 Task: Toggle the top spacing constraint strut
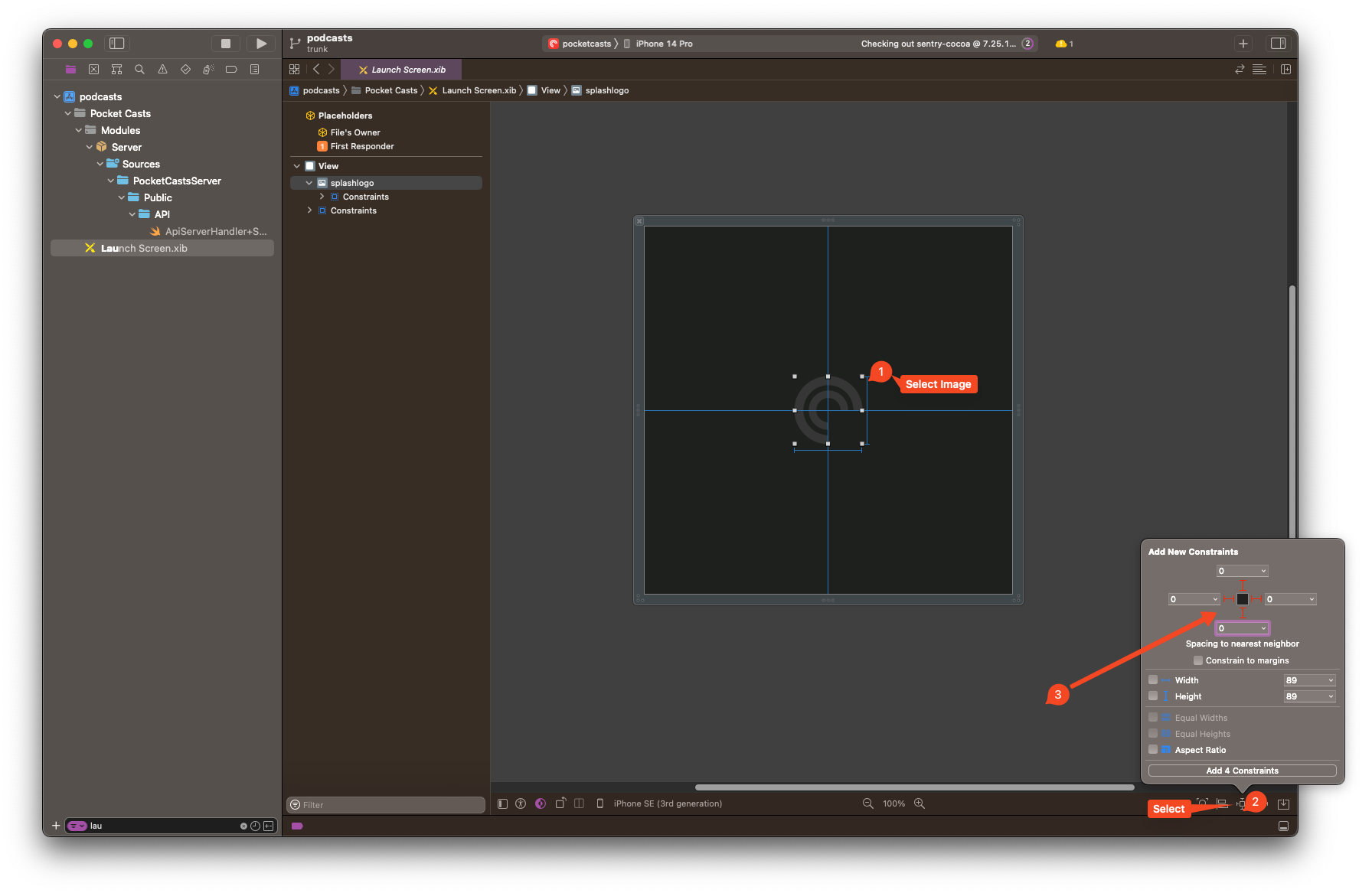pos(1243,585)
